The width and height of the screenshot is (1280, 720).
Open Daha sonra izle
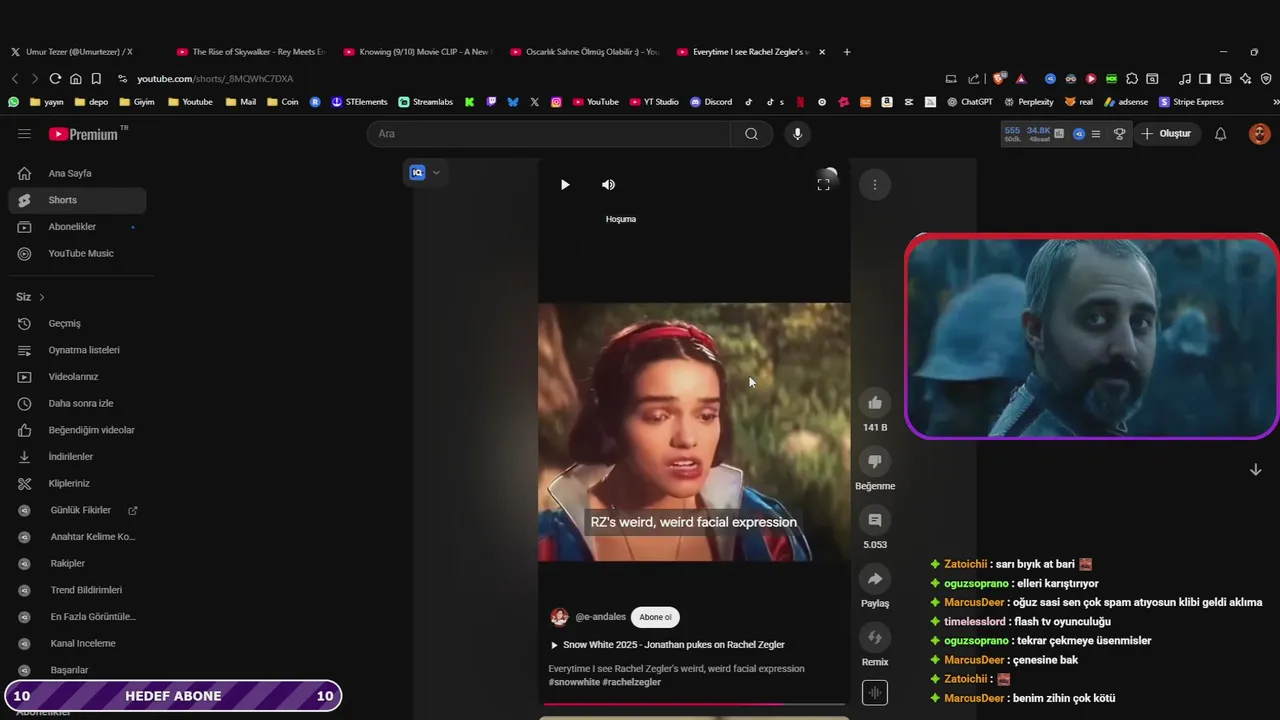point(77,404)
